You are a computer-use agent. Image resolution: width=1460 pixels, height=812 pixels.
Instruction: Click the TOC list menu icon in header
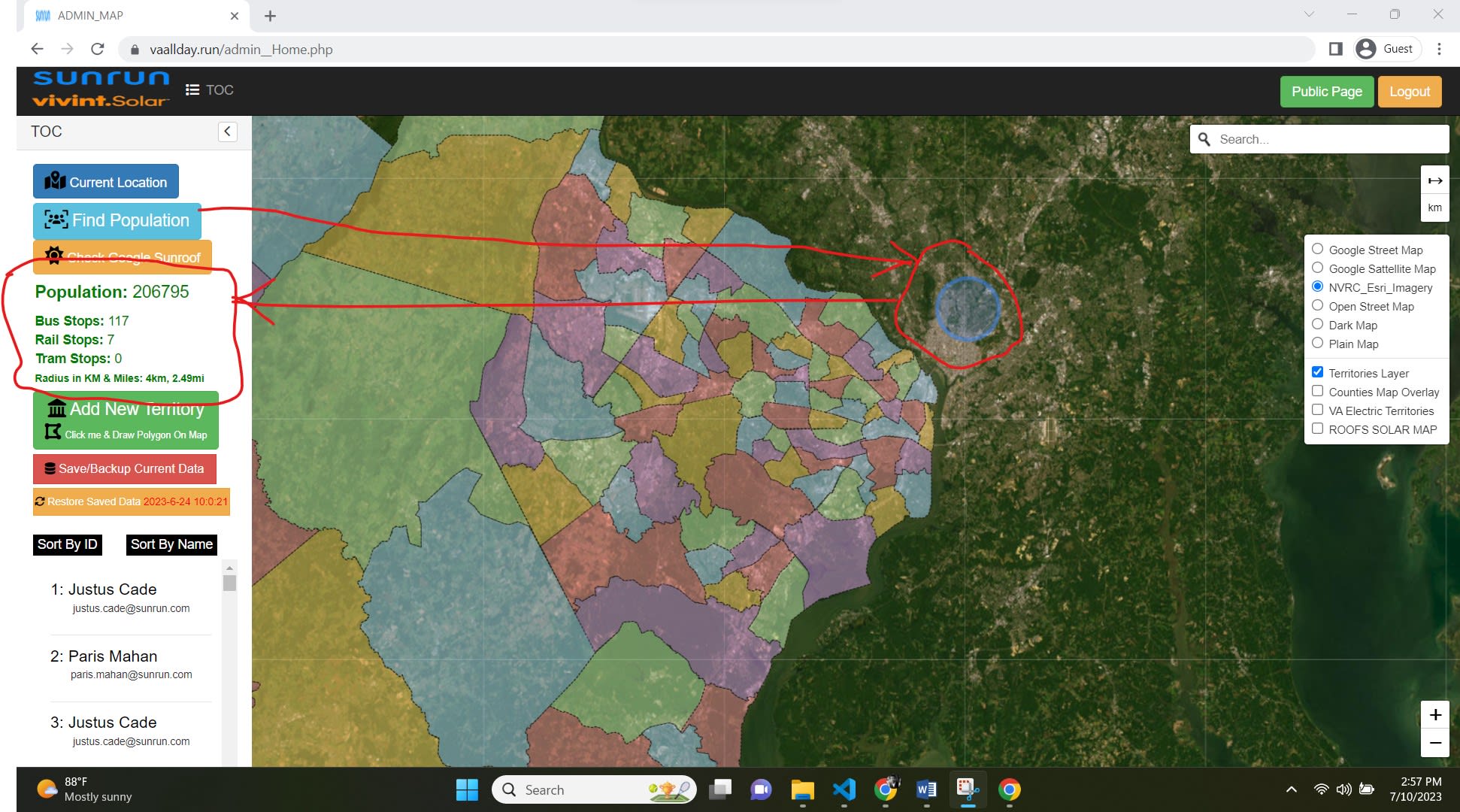192,90
